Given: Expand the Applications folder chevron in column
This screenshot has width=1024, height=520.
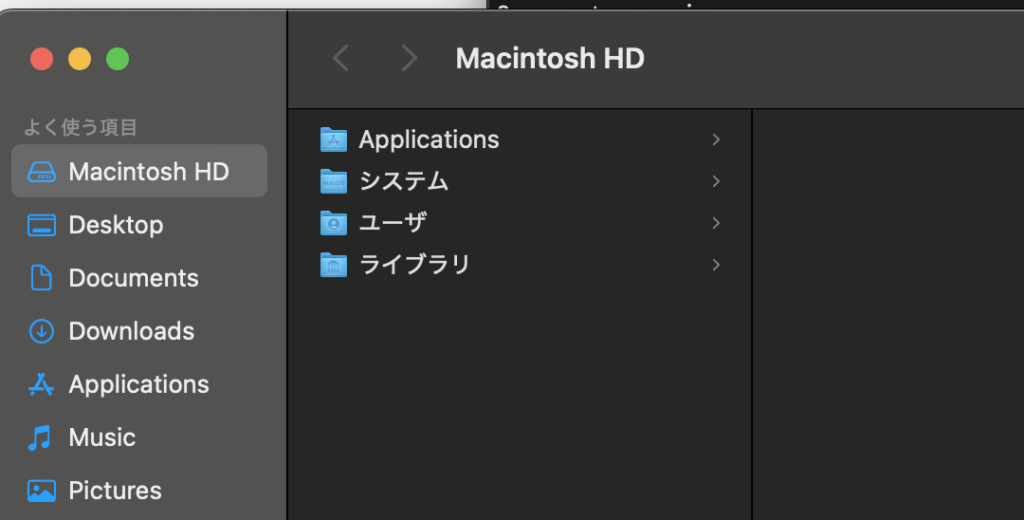Looking at the screenshot, I should [x=716, y=139].
